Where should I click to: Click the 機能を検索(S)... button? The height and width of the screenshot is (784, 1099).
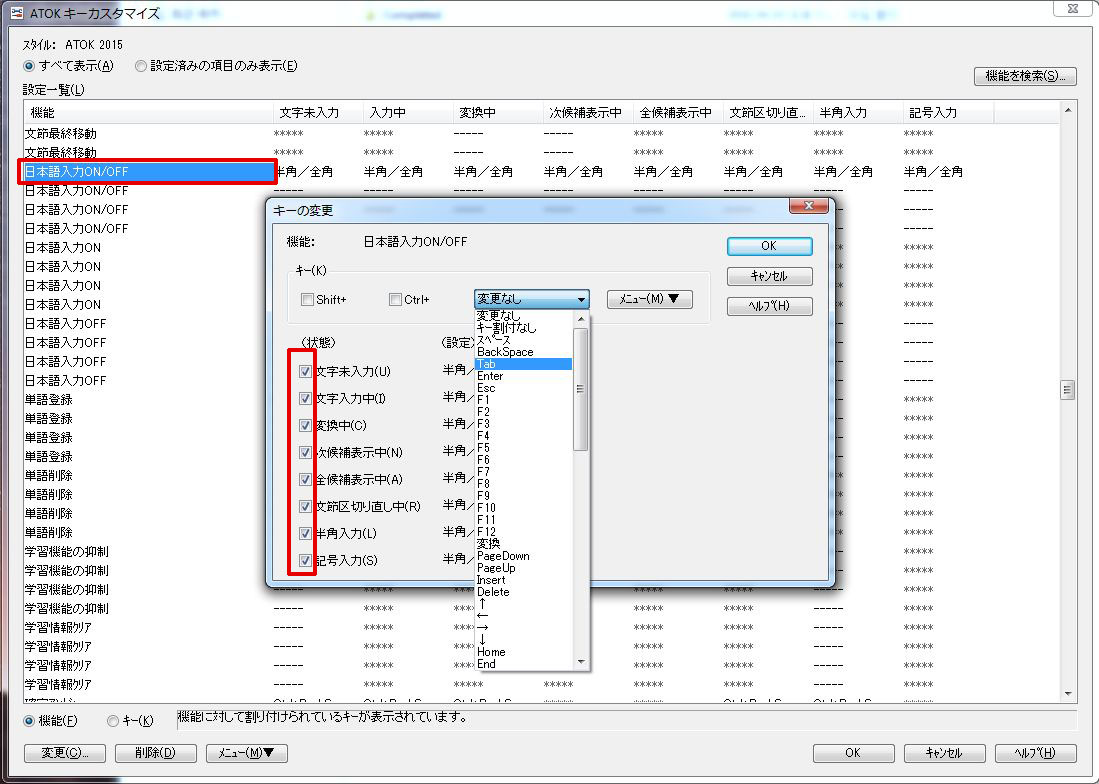(1025, 76)
